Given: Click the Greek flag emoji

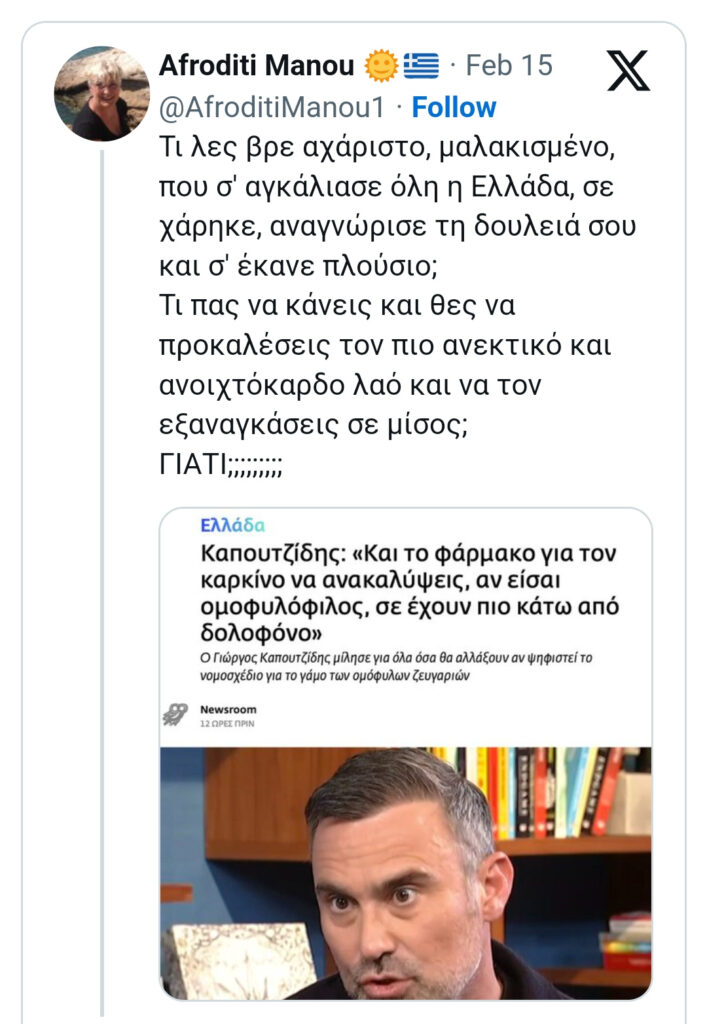Looking at the screenshot, I should [x=421, y=67].
